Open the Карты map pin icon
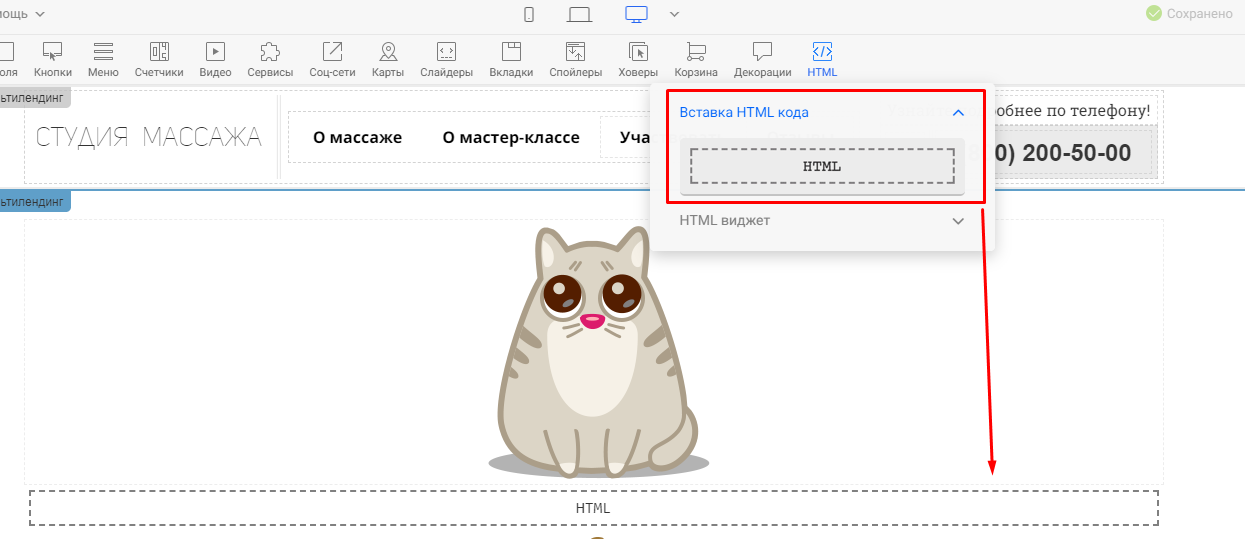Screen dimensions: 1245x539 [x=388, y=52]
